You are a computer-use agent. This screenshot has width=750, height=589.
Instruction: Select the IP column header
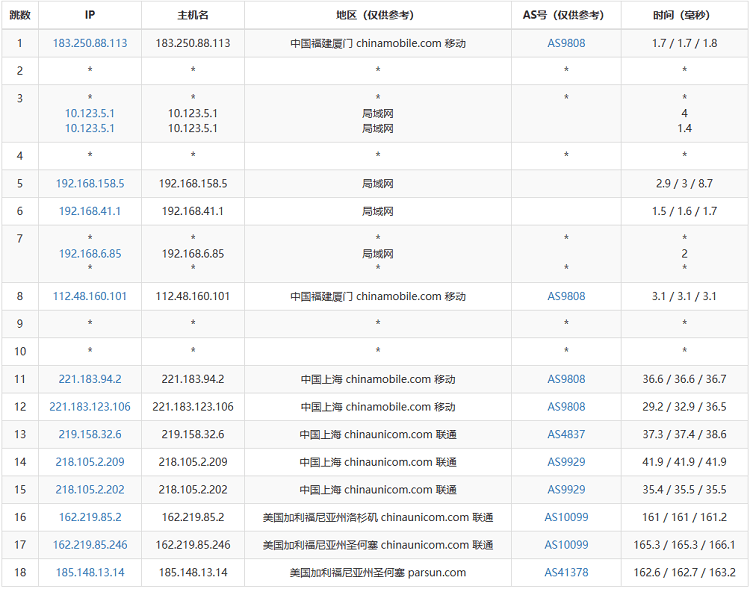point(90,15)
